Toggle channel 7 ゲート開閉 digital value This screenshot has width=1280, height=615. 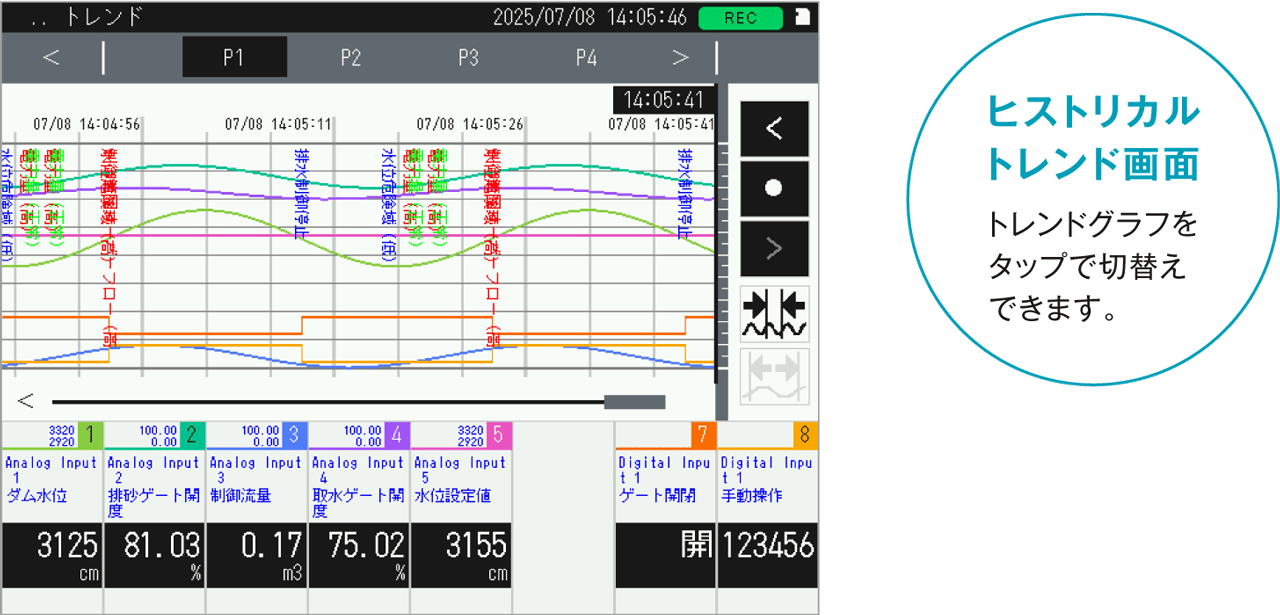tap(665, 546)
